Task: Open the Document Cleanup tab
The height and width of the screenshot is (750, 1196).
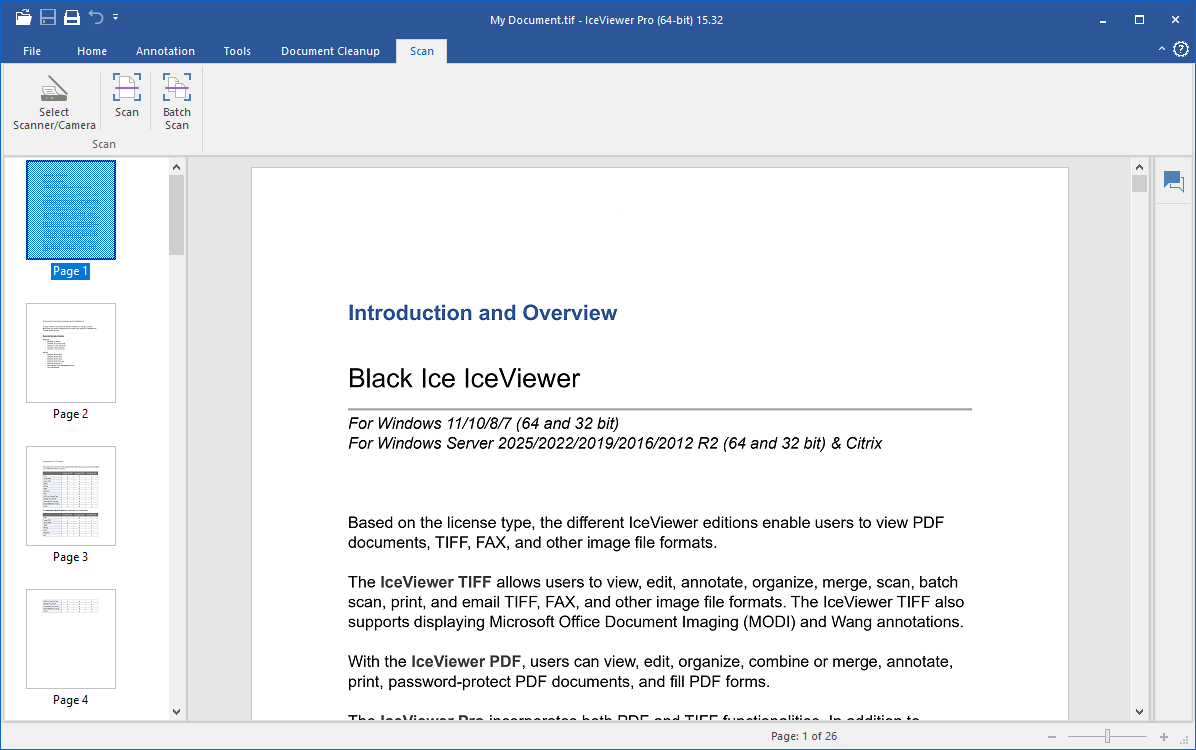Action: (x=330, y=51)
